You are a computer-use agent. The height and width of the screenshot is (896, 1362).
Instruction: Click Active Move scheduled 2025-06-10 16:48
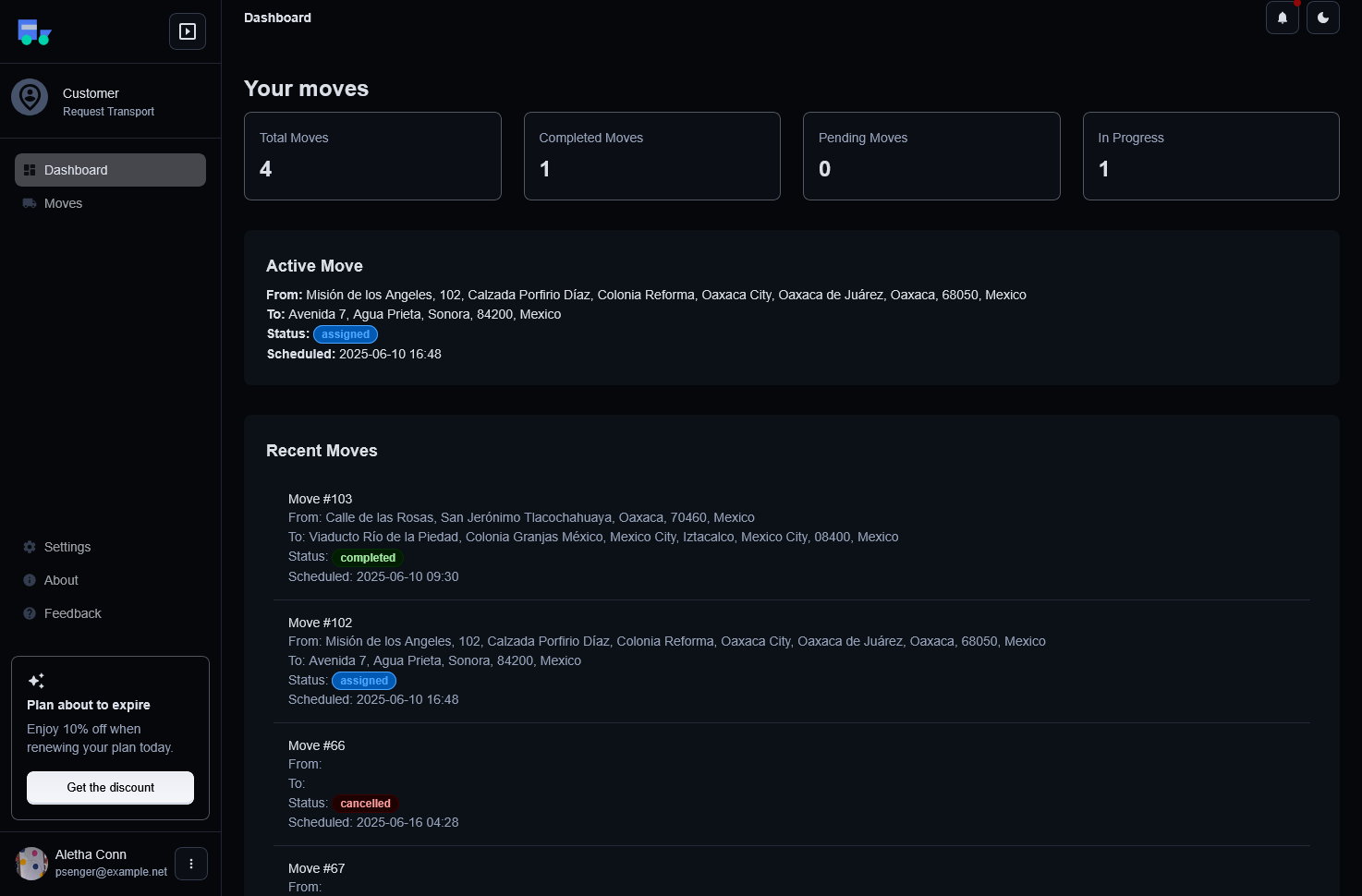tap(354, 354)
